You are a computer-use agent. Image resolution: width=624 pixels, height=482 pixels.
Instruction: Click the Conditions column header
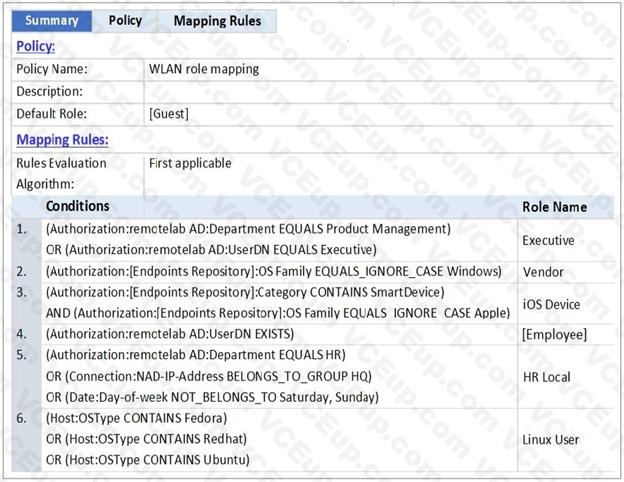78,206
